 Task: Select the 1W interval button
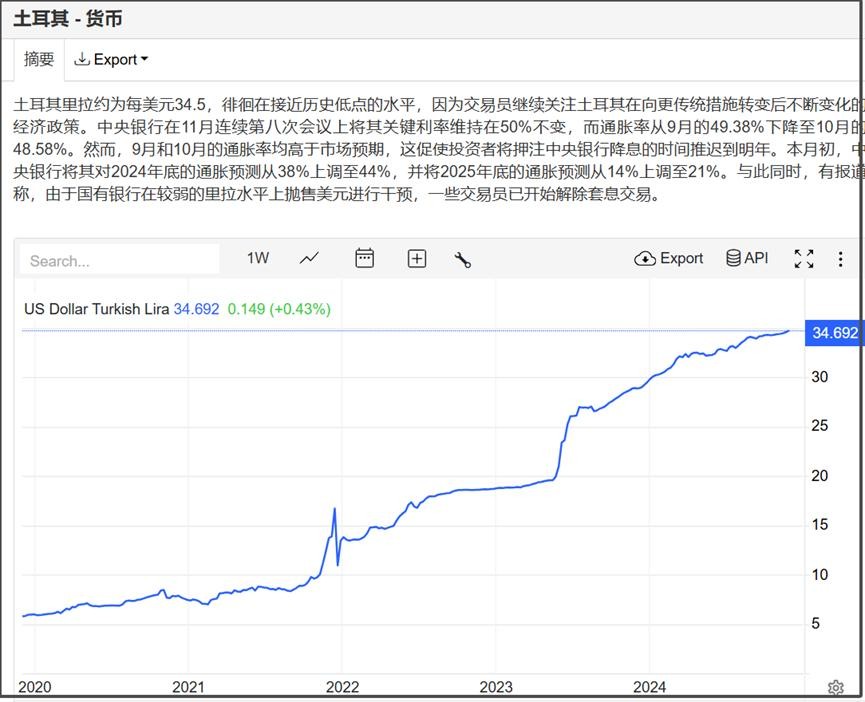click(x=258, y=258)
